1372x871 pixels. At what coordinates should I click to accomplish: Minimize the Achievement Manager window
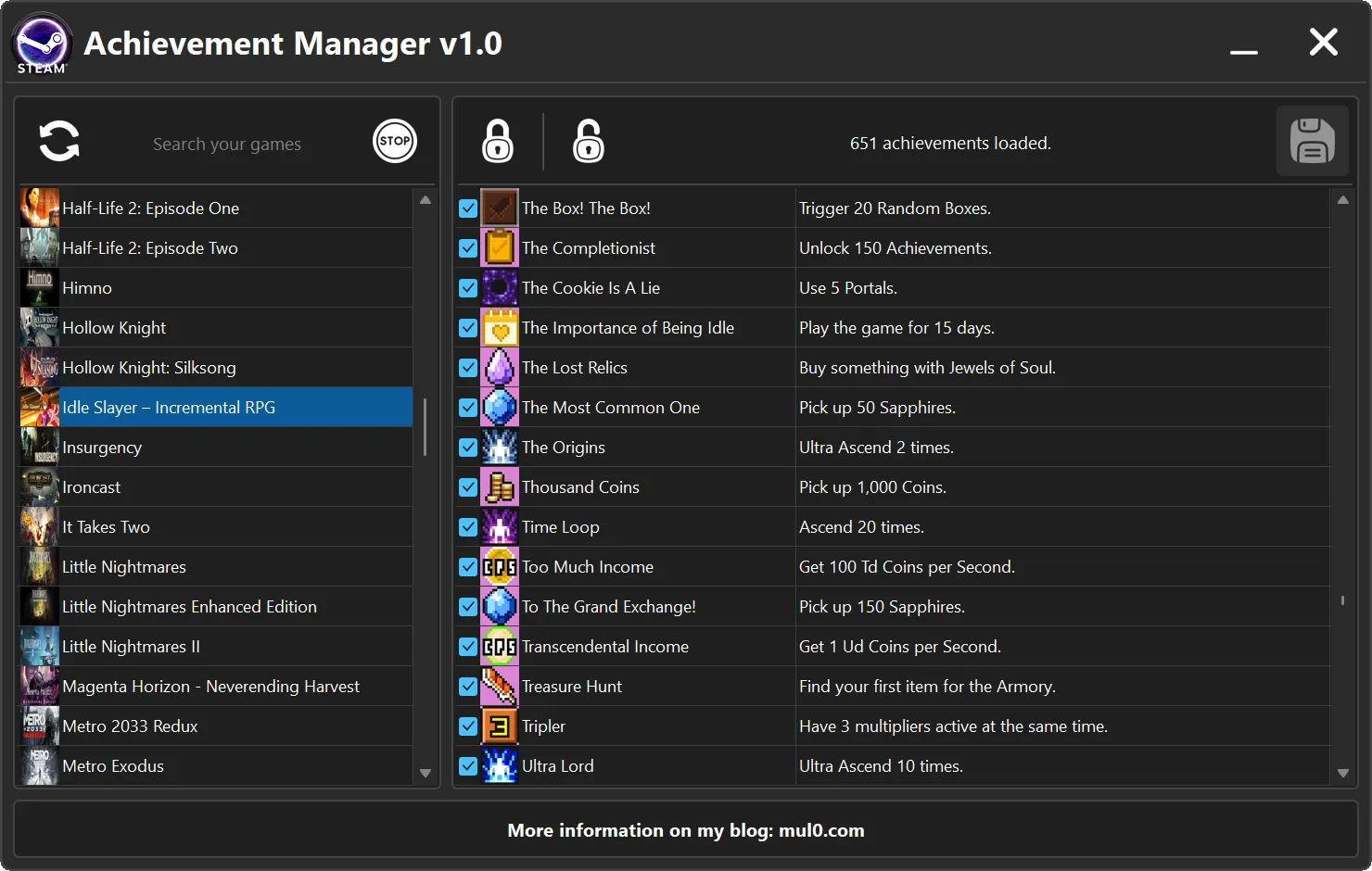(x=1244, y=52)
